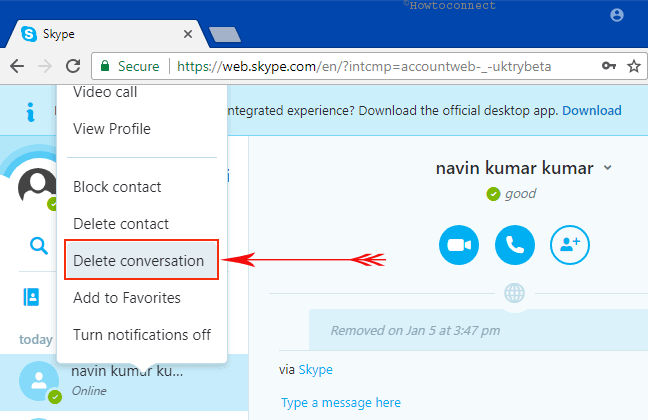Click the 'navin kumar kumar' conversation title

(515, 168)
